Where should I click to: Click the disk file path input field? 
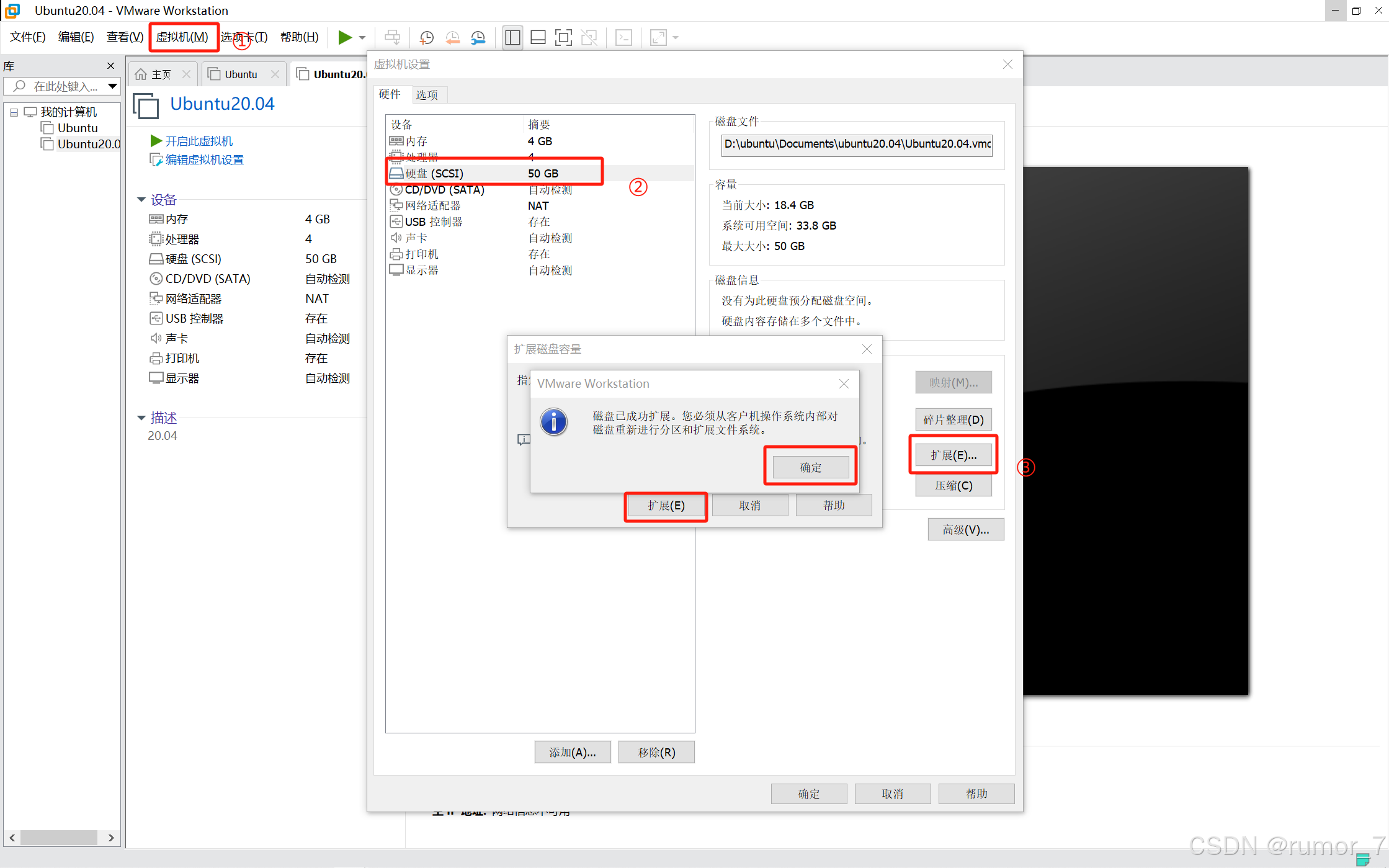coord(856,144)
